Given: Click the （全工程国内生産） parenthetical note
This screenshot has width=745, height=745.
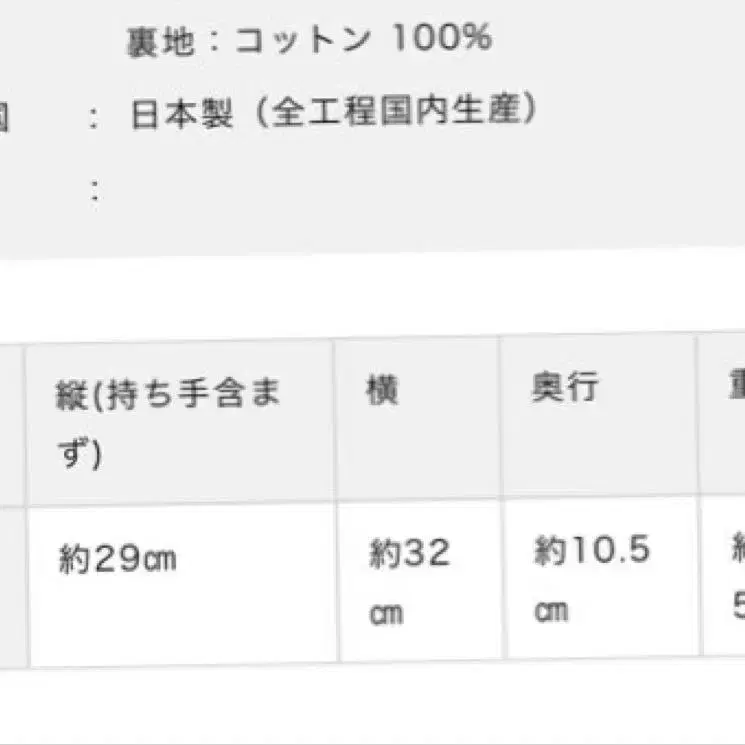Looking at the screenshot, I should pyautogui.click(x=388, y=112).
